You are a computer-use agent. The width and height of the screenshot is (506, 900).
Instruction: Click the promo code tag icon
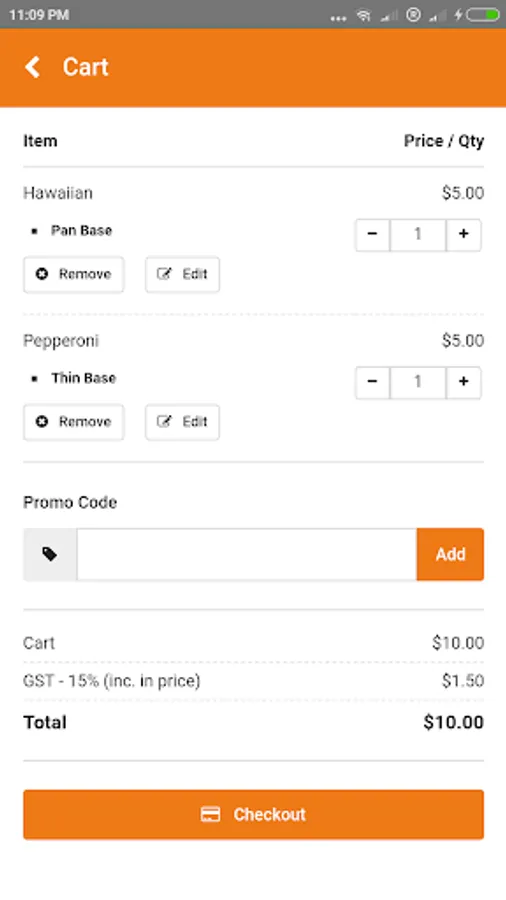(50, 554)
